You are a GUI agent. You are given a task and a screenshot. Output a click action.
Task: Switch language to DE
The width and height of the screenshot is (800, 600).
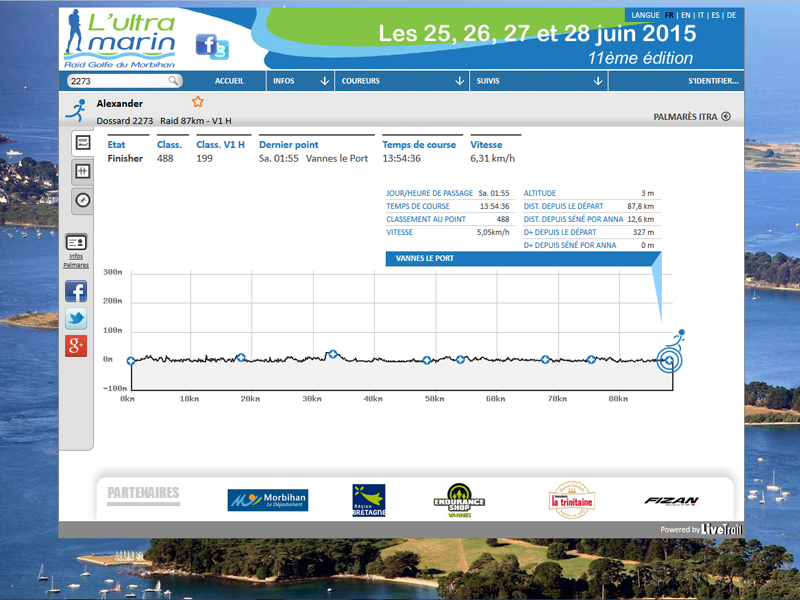point(731,15)
